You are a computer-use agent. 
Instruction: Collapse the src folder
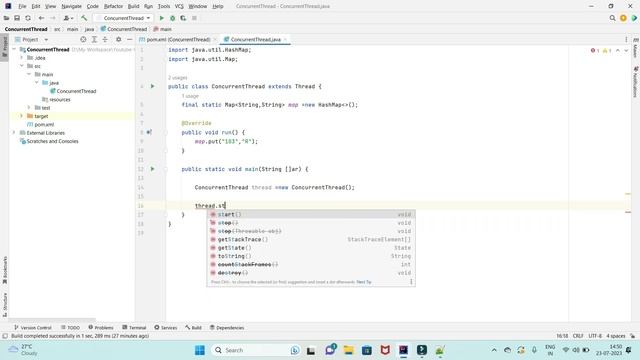tap(22, 66)
